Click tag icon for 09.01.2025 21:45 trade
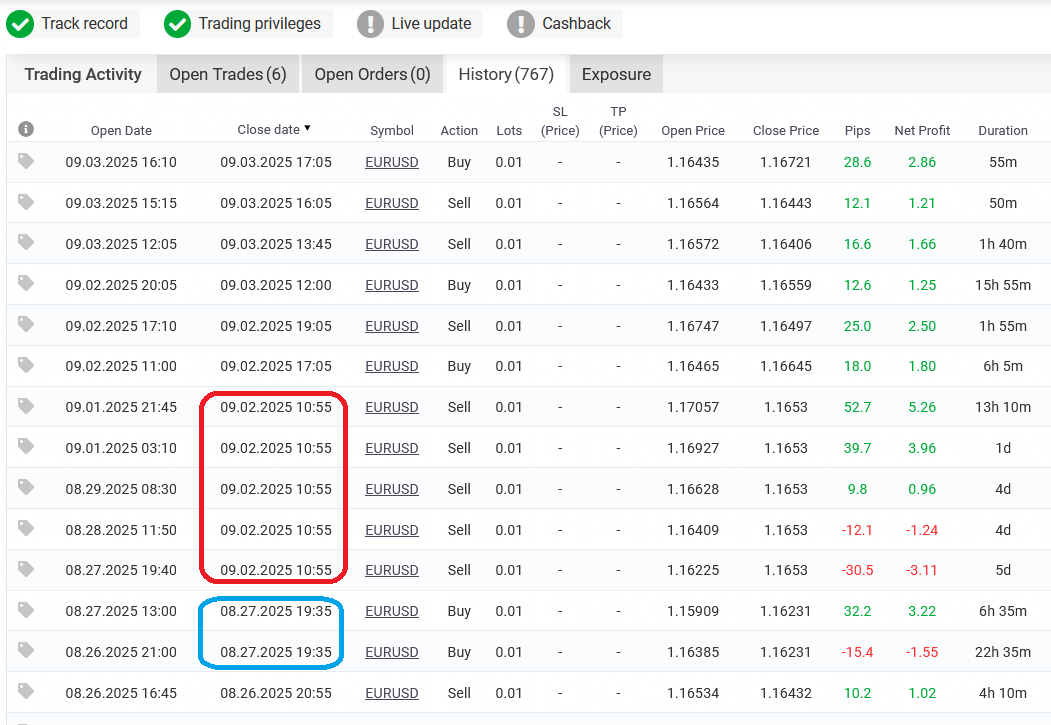This screenshot has height=725, width=1051. point(26,406)
